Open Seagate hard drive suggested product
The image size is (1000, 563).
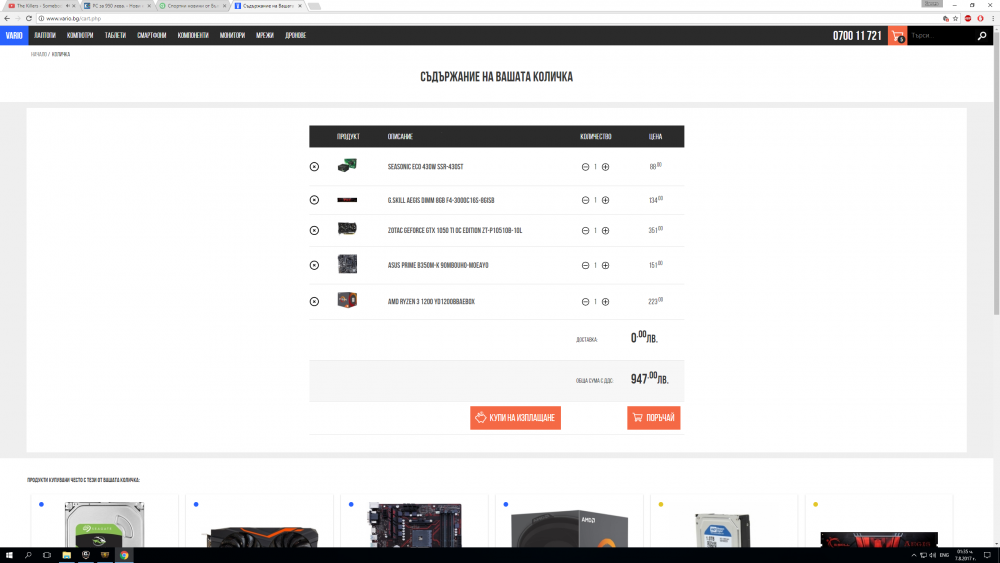click(x=104, y=524)
